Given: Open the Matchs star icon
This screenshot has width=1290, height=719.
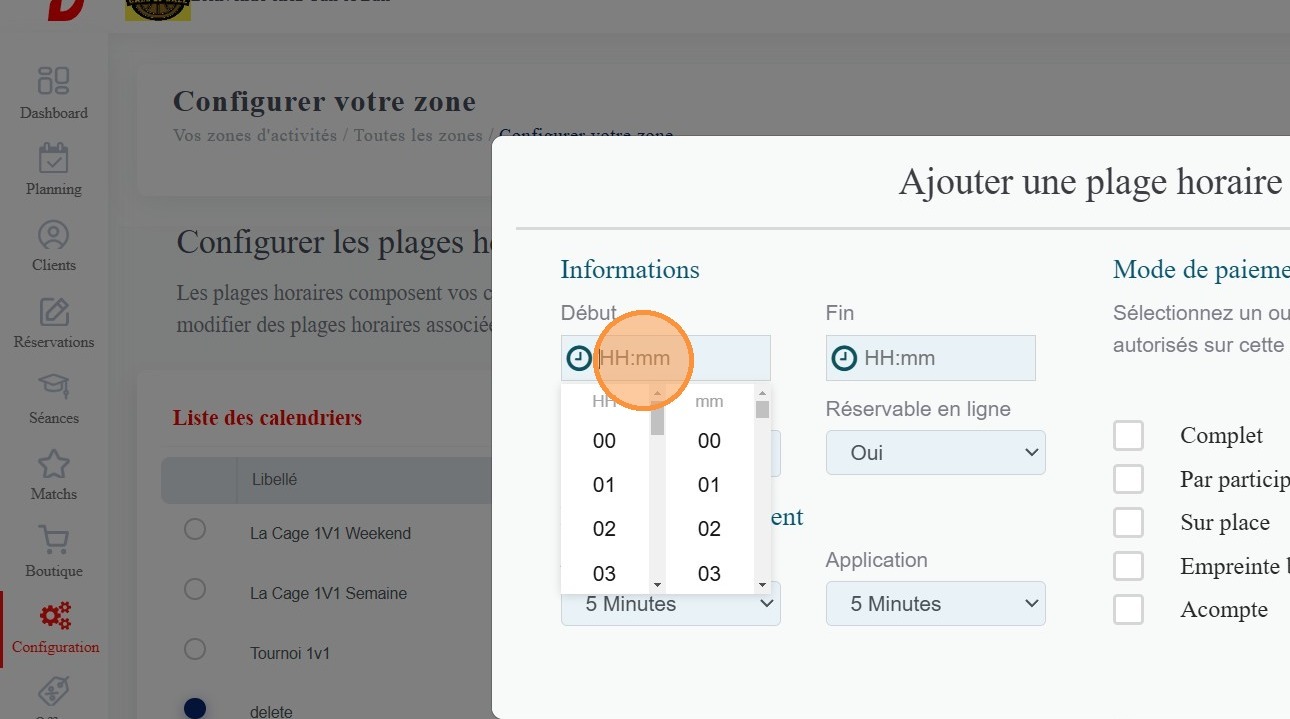Looking at the screenshot, I should [x=54, y=464].
